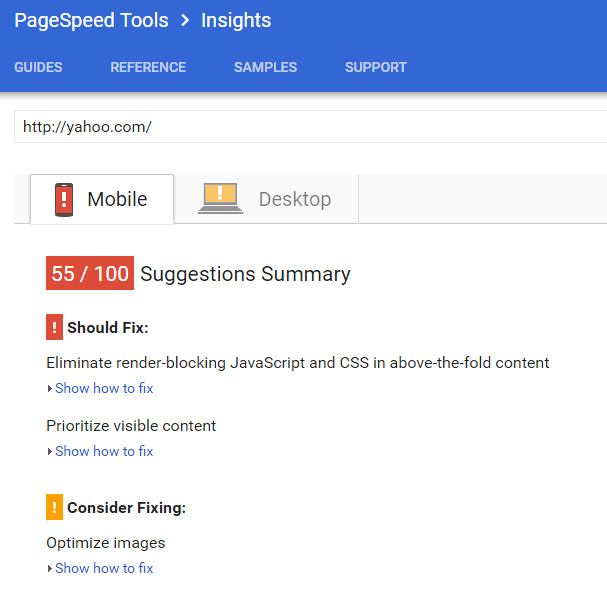Click the red mobile phone warning icon
The image size is (607, 597).
pos(64,200)
